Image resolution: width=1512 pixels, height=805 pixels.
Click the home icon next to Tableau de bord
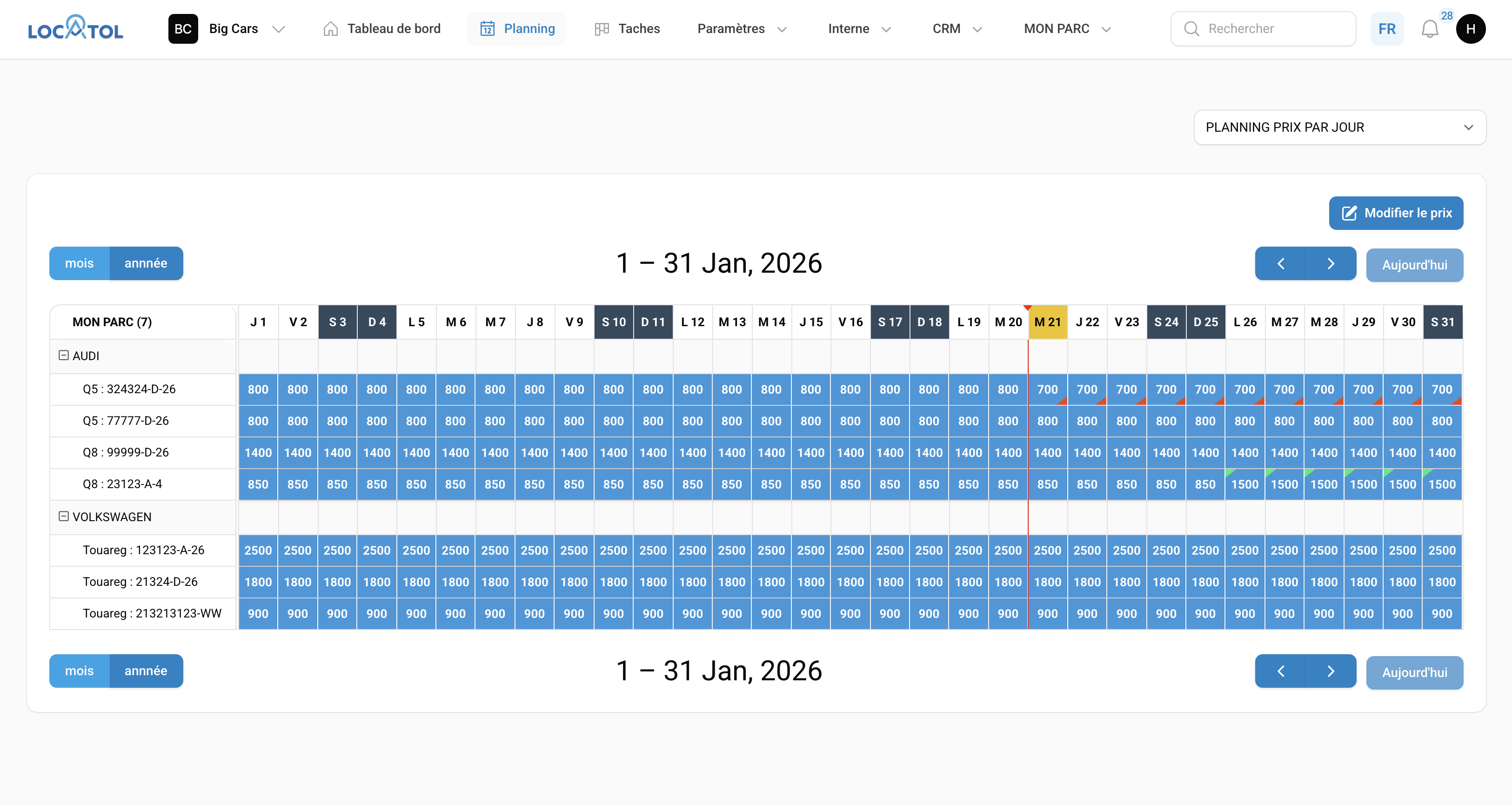point(330,28)
